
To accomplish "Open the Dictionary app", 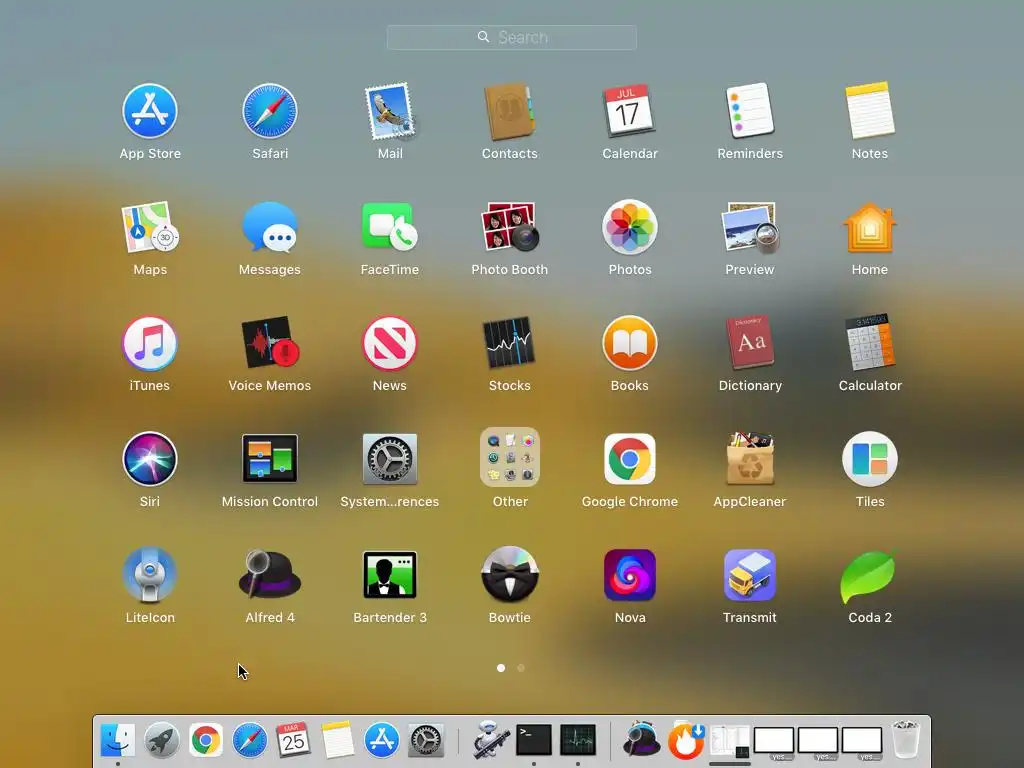I will click(750, 343).
